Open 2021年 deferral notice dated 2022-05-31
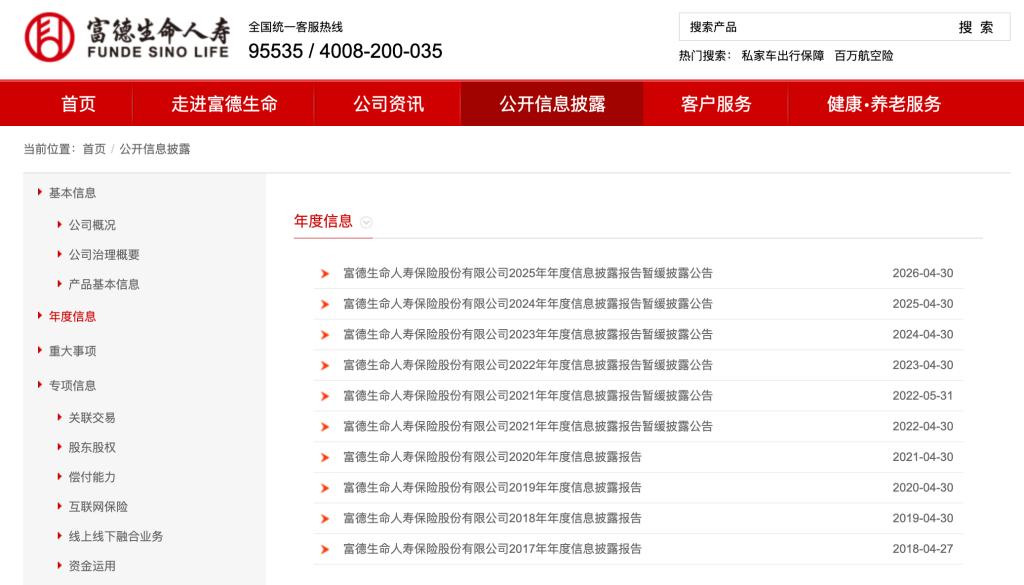Screen dimensions: 1024x585 click(x=528, y=396)
